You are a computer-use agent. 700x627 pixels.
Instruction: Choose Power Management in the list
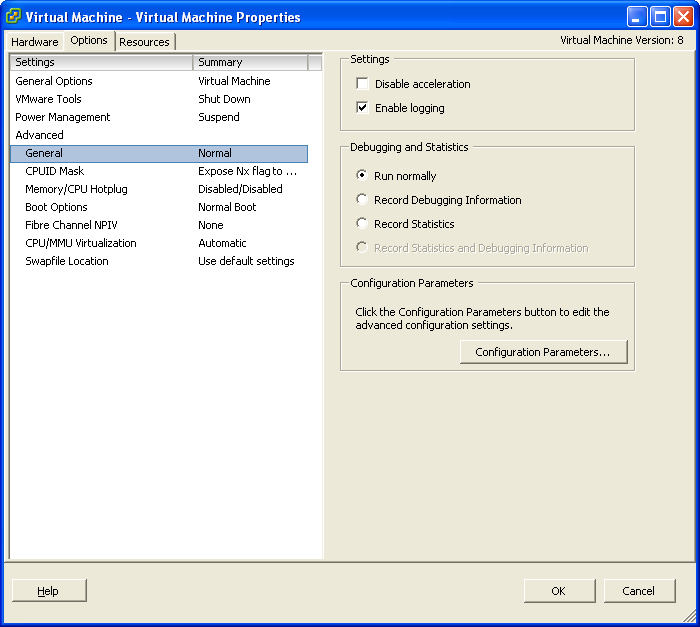pos(62,117)
